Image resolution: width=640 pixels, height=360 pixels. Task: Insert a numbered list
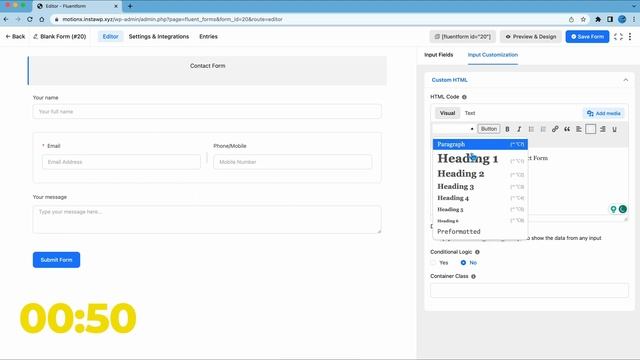tap(543, 129)
